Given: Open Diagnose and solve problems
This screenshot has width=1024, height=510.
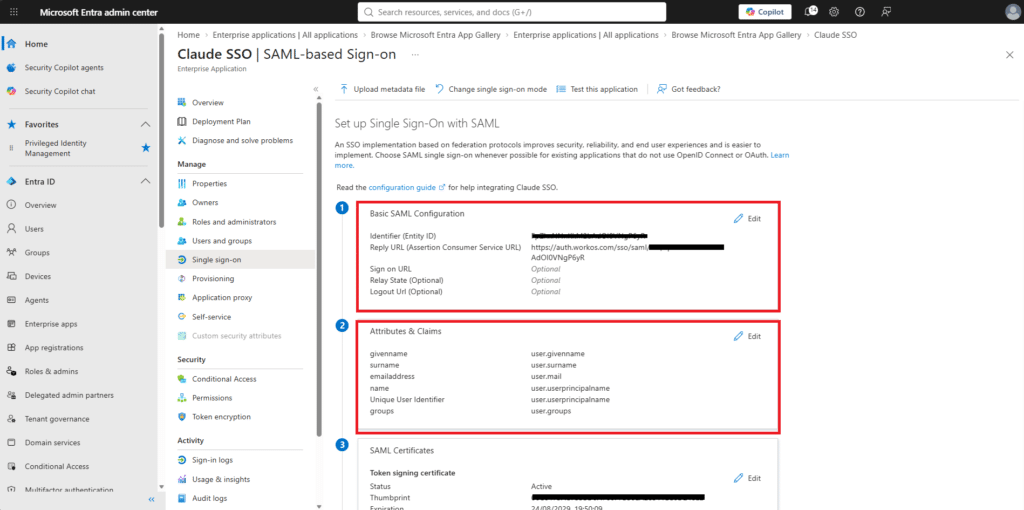Looking at the screenshot, I should pyautogui.click(x=242, y=140).
